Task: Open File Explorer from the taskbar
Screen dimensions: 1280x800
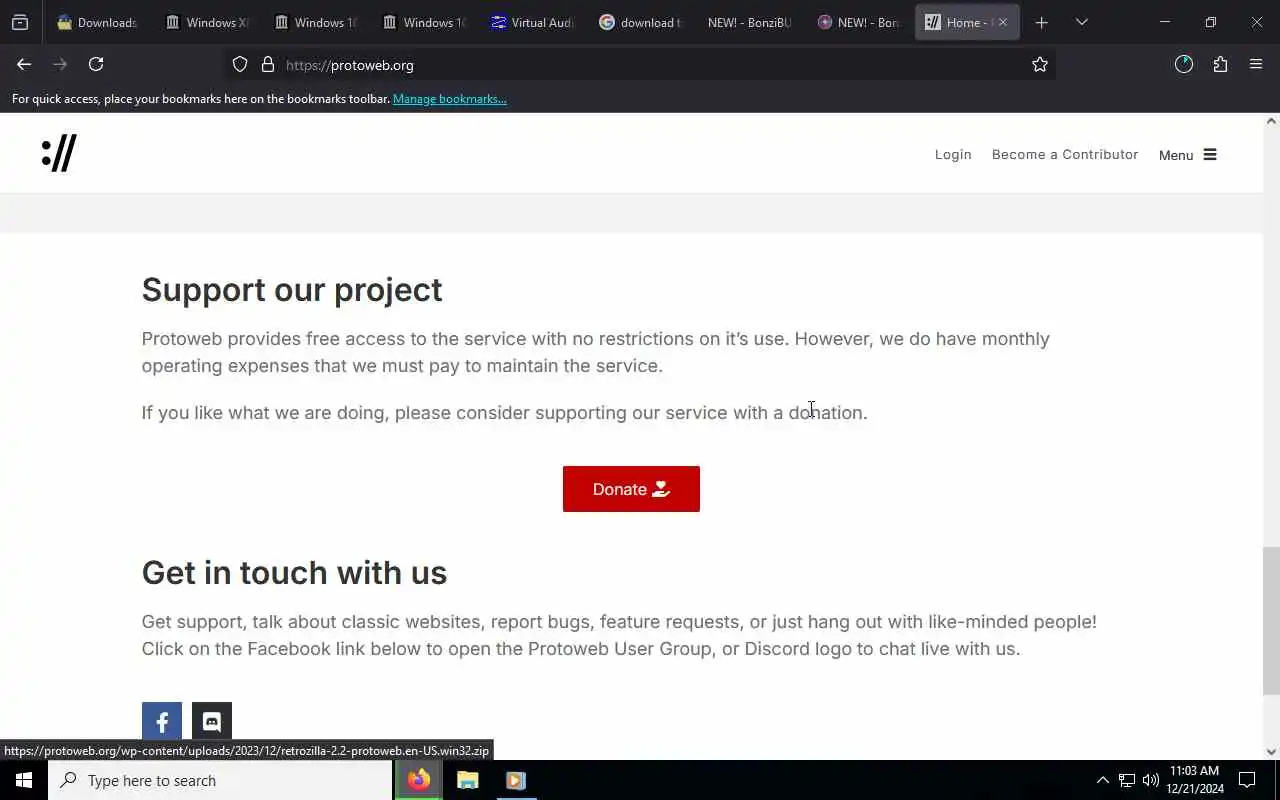Action: 468,780
